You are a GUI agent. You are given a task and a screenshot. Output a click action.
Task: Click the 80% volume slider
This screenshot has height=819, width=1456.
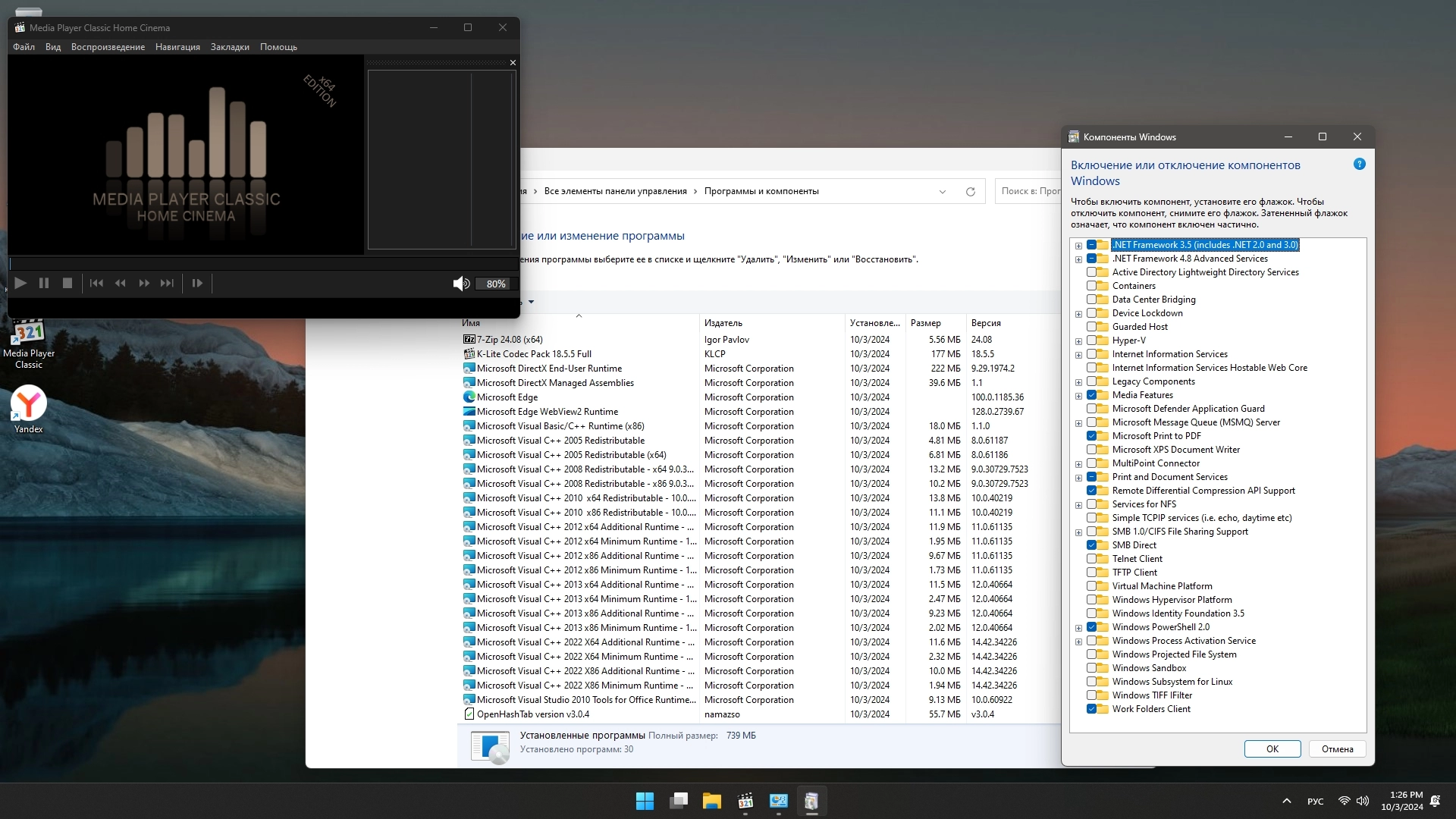[496, 284]
